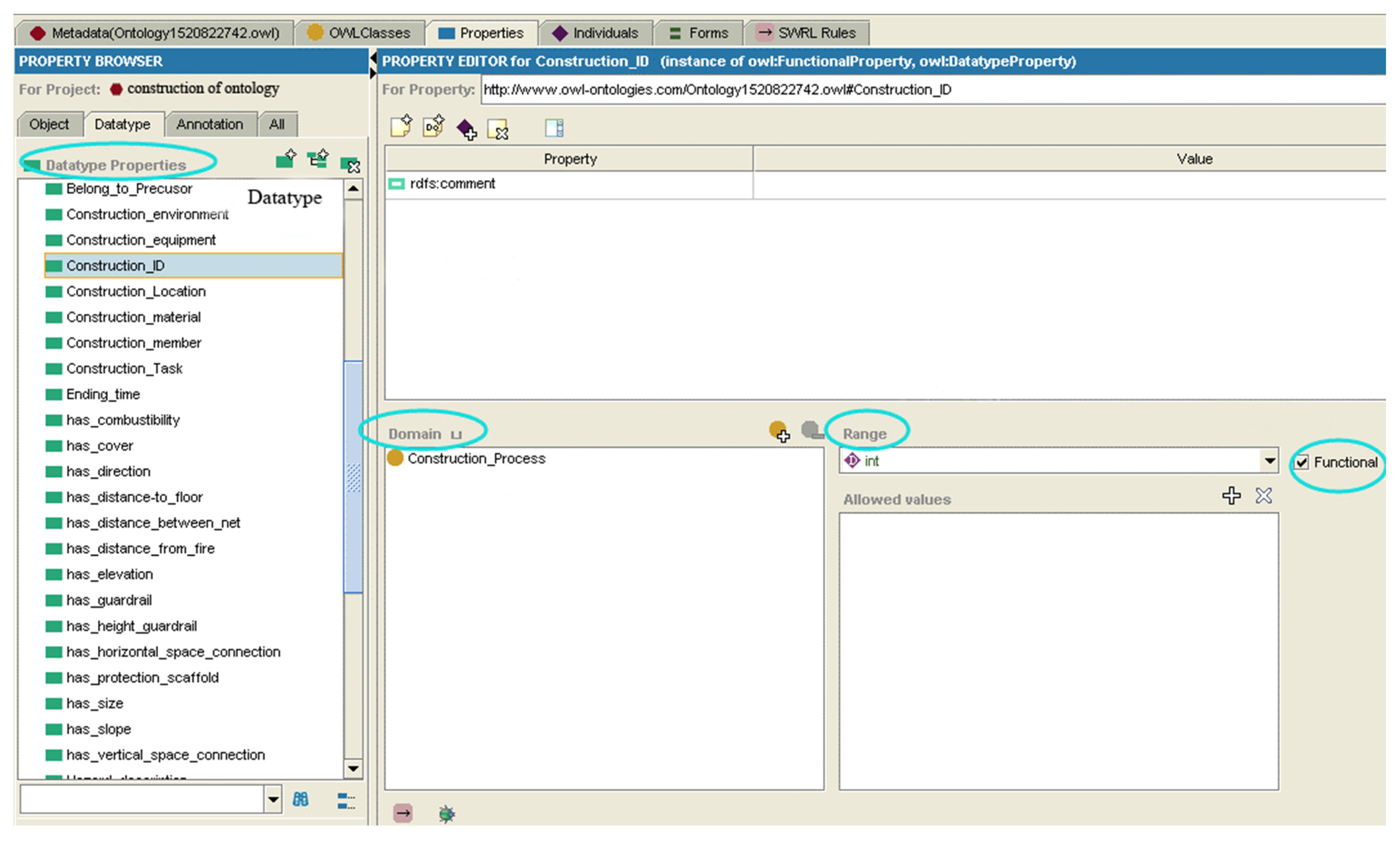Select the Object properties subtab
The width and height of the screenshot is (1400, 841).
[49, 124]
